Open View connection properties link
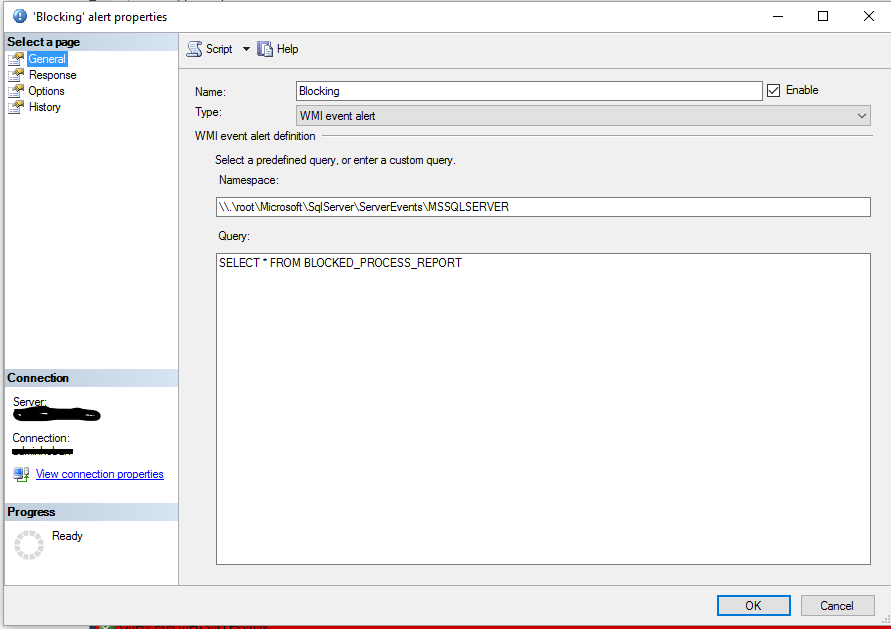Image resolution: width=891 pixels, height=629 pixels. (x=99, y=474)
